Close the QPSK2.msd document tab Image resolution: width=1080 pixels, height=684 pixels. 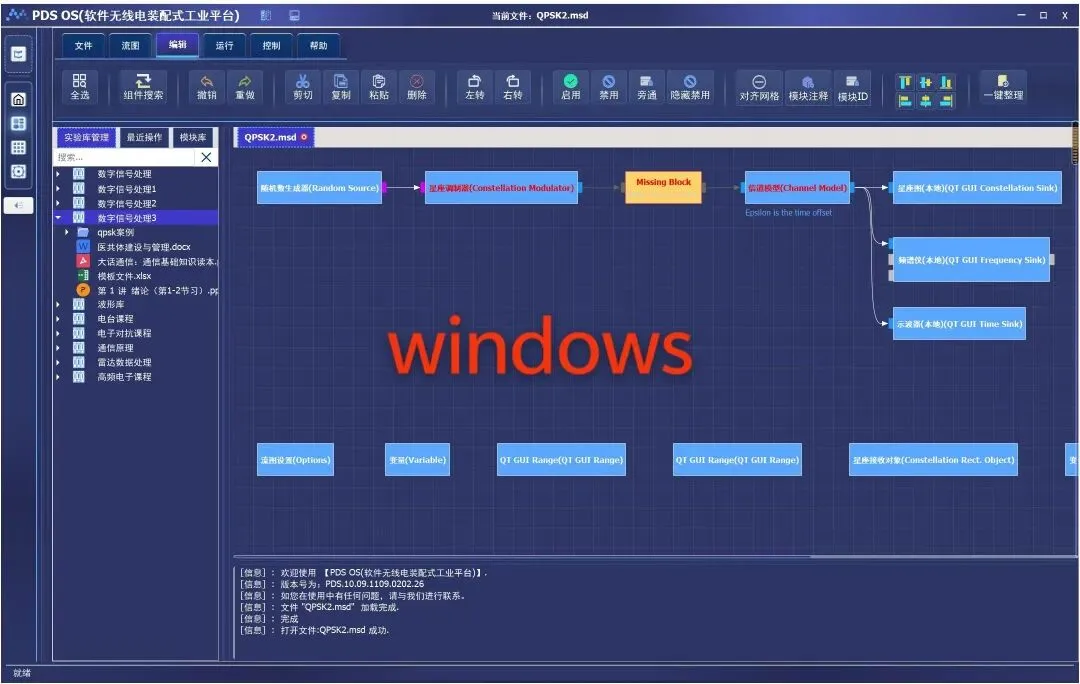tap(304, 137)
